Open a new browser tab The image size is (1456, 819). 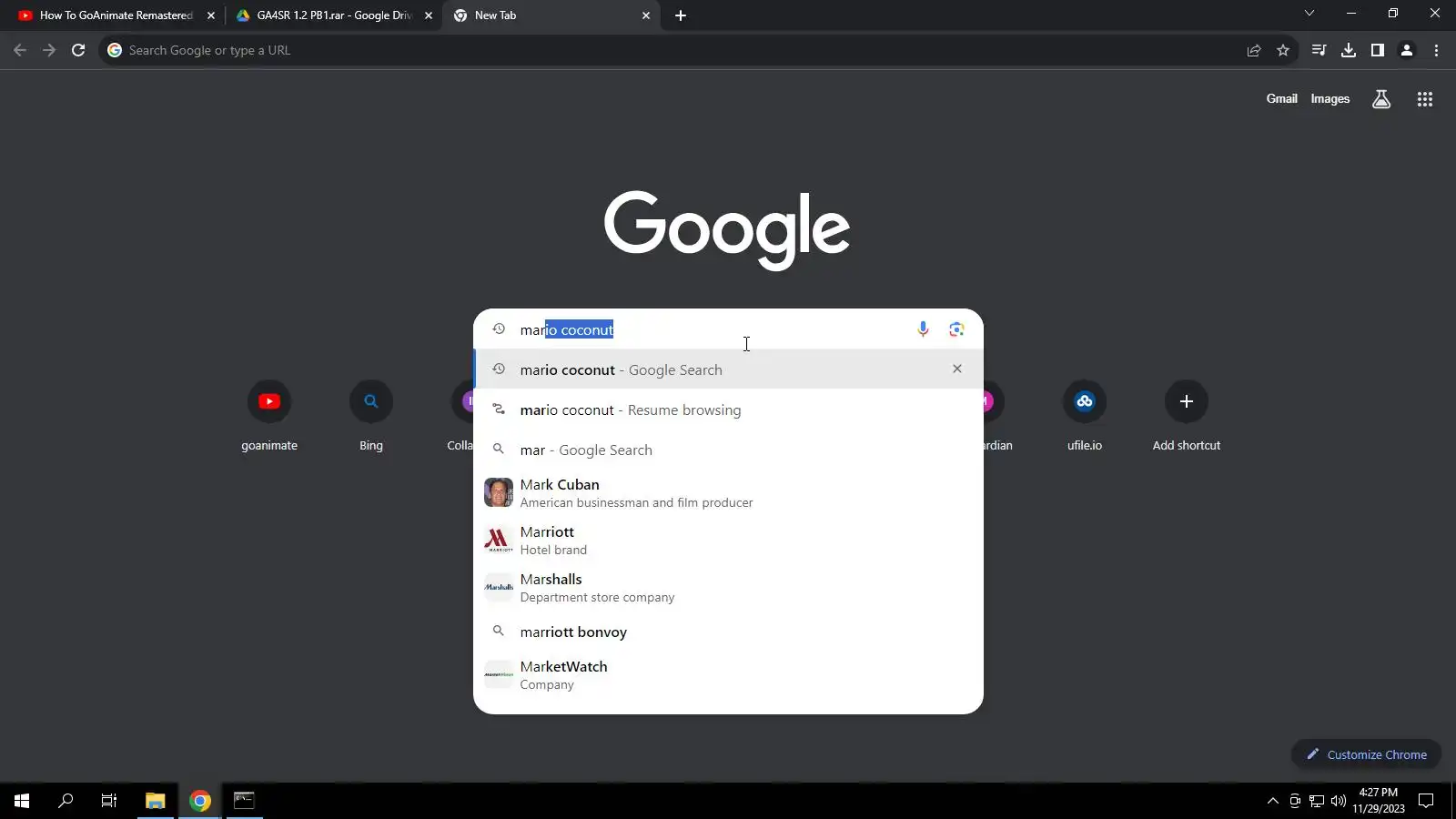point(681,15)
